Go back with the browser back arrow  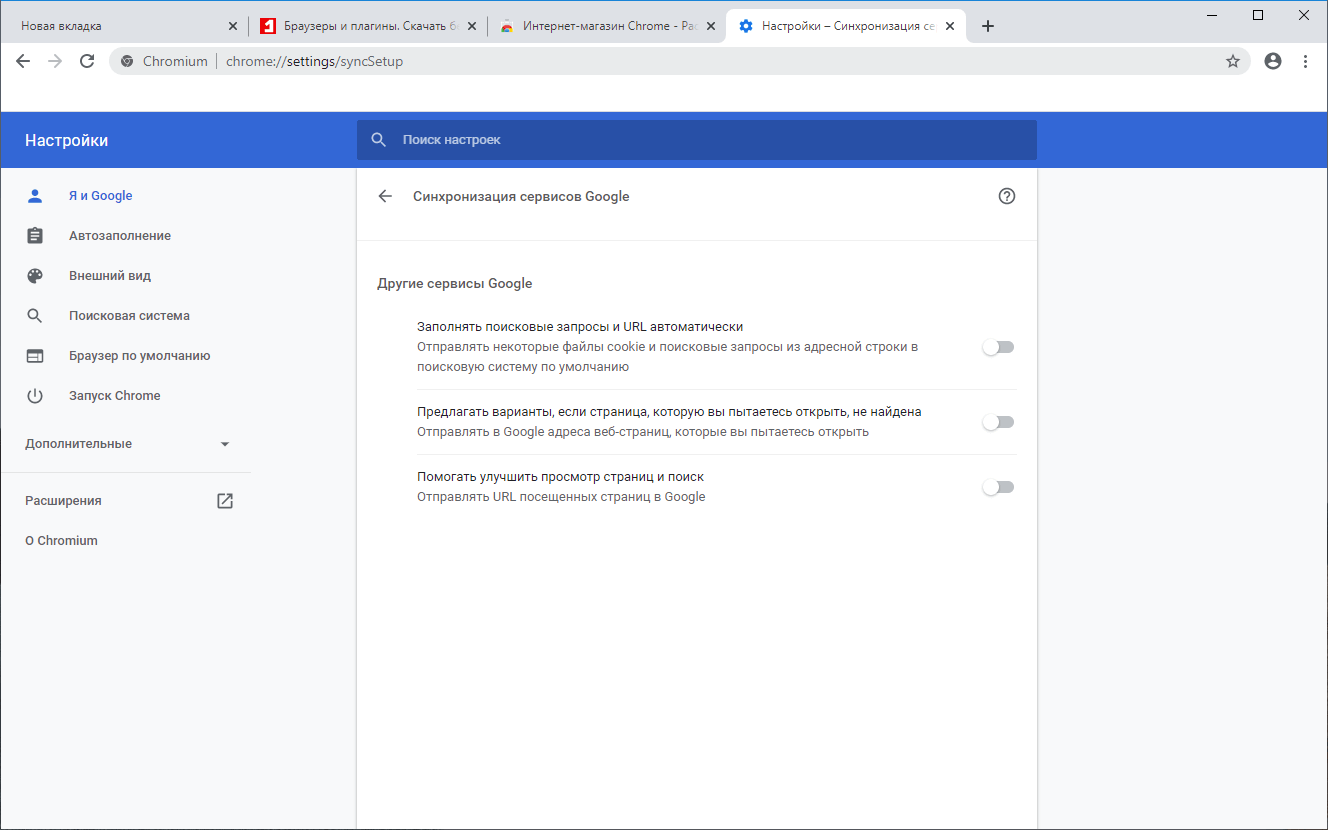[x=23, y=61]
